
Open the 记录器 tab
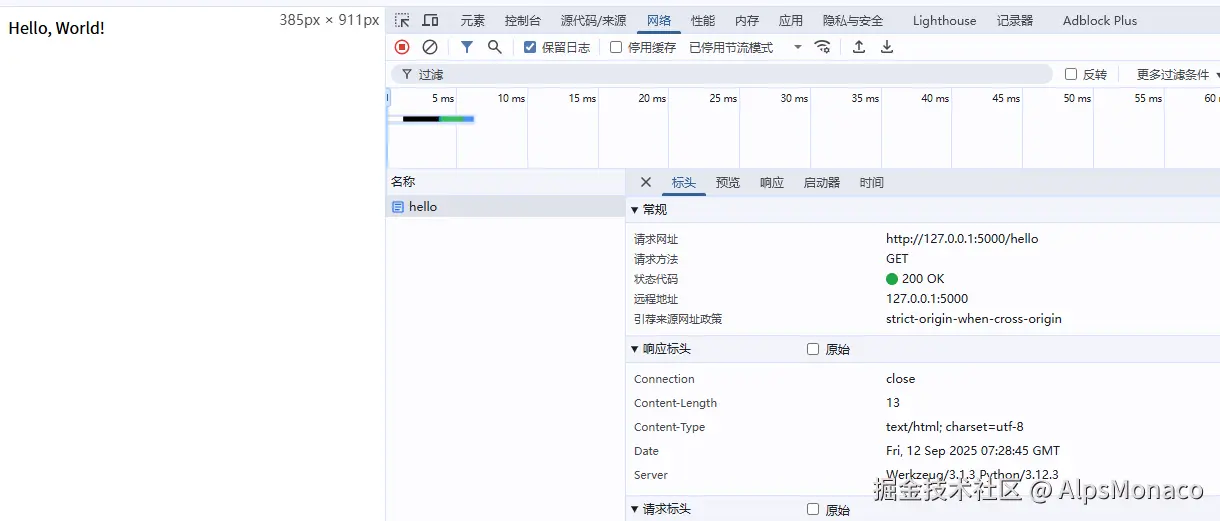(1015, 20)
